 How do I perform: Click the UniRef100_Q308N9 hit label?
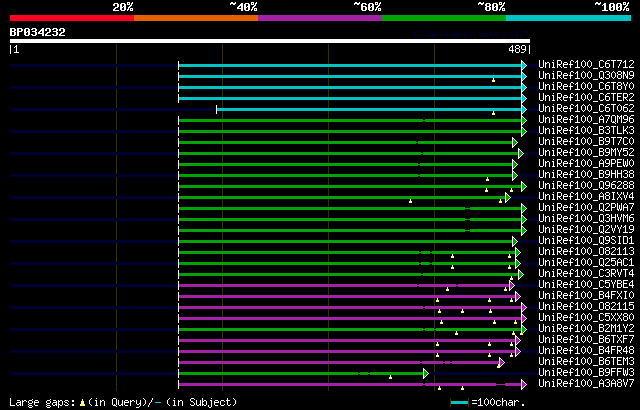coord(586,75)
